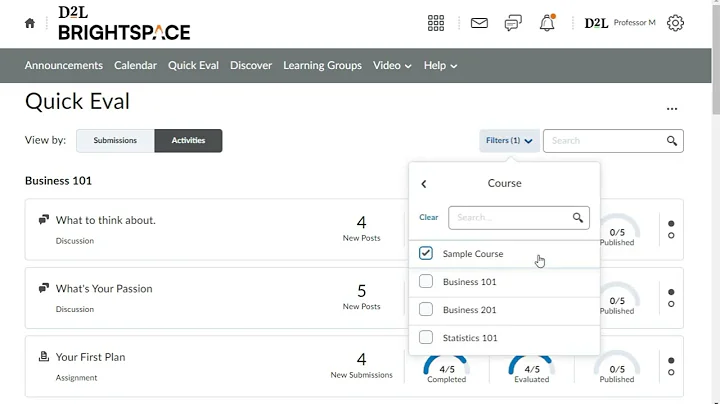Click the filled dot indicator in the Your First Plan row
Screen dimensions: 720x404
point(671,360)
